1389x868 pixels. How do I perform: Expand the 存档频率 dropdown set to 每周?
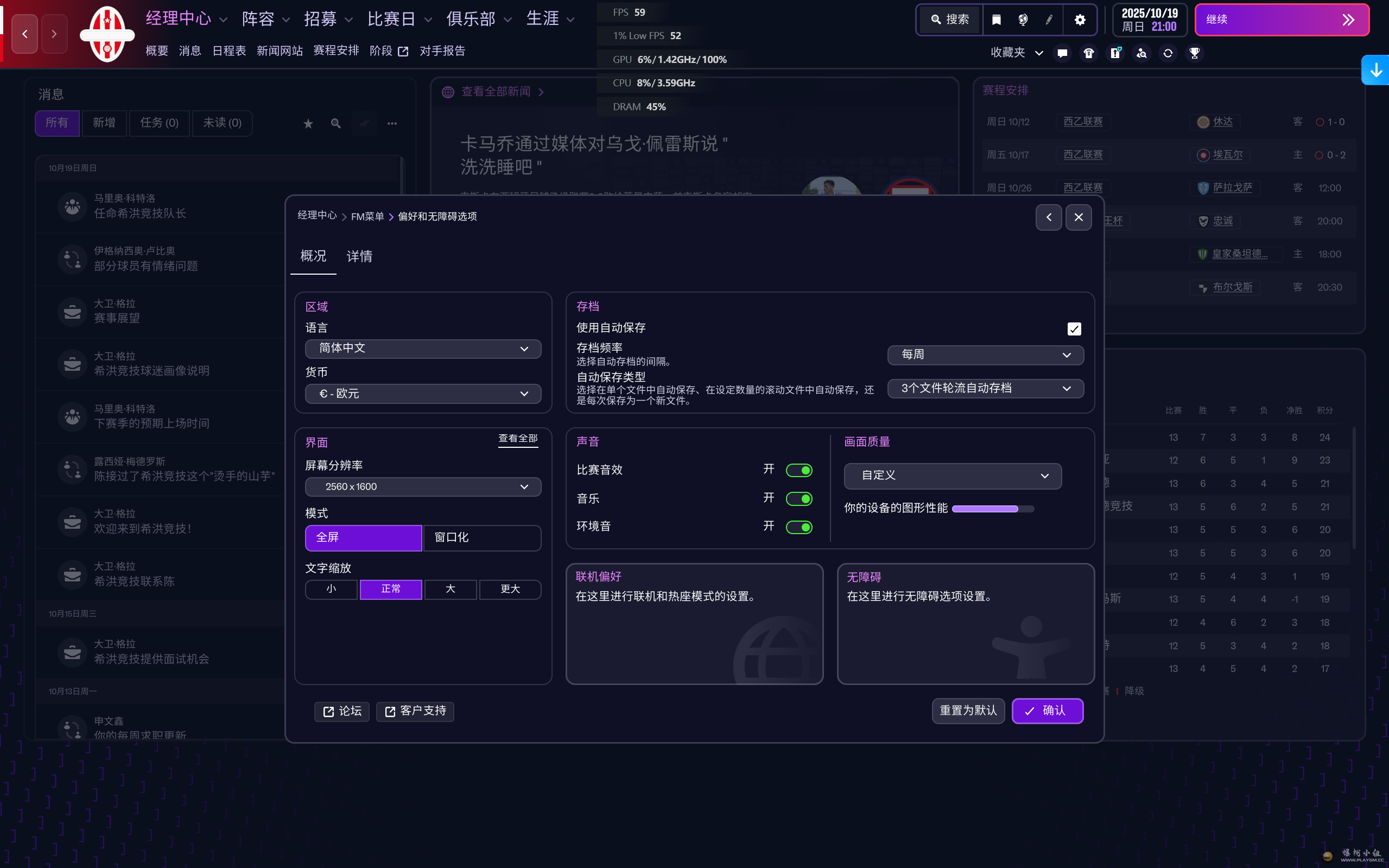(x=985, y=354)
